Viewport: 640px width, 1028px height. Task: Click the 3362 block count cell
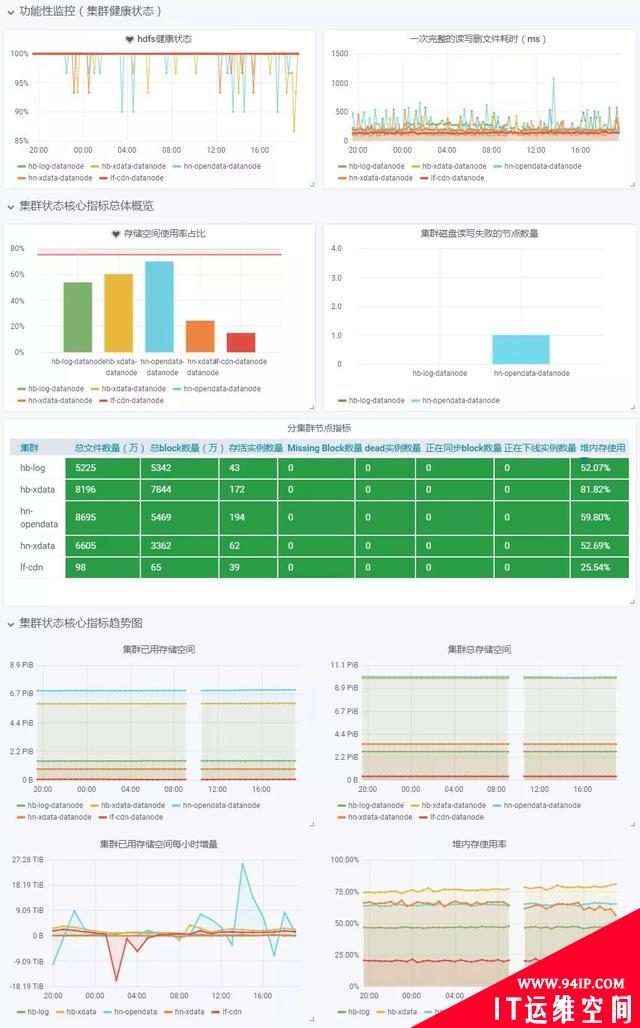click(180, 545)
